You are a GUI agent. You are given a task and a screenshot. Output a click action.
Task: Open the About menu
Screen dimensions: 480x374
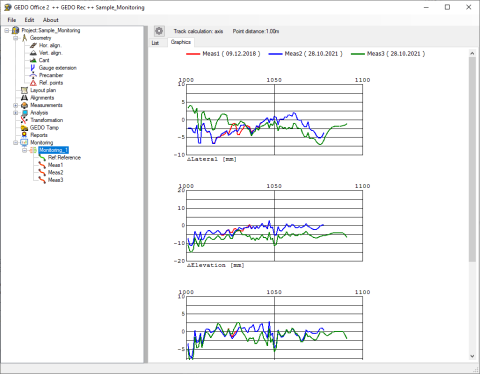(51, 20)
